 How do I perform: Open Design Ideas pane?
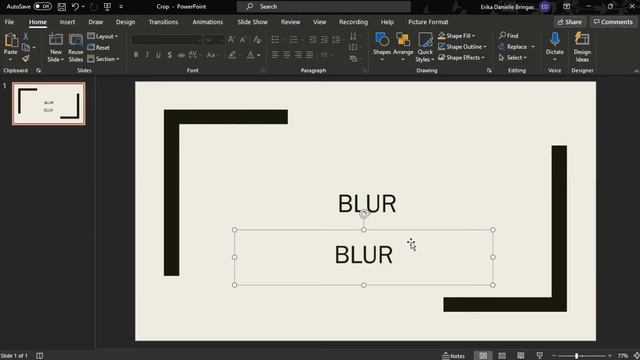(582, 47)
